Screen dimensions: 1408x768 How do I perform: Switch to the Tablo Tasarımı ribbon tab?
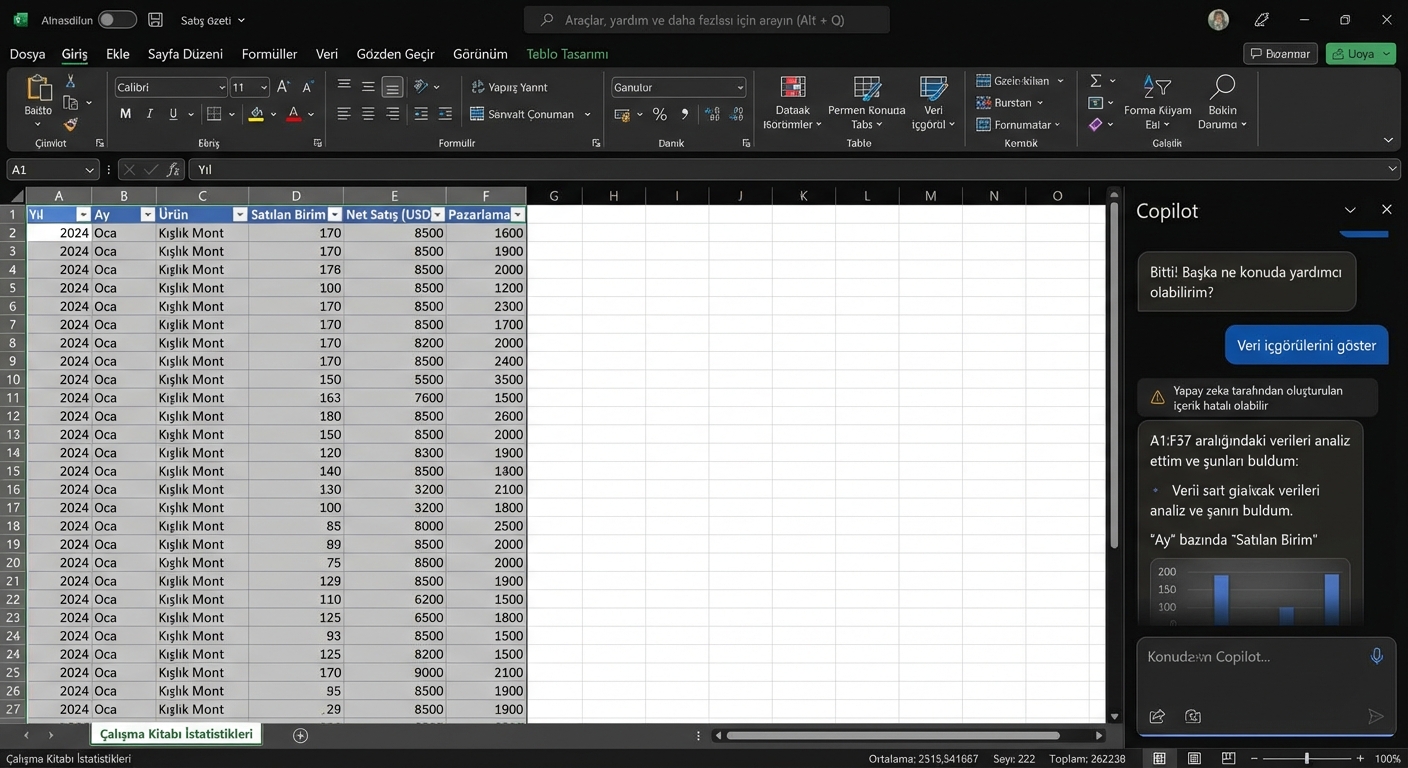point(566,53)
